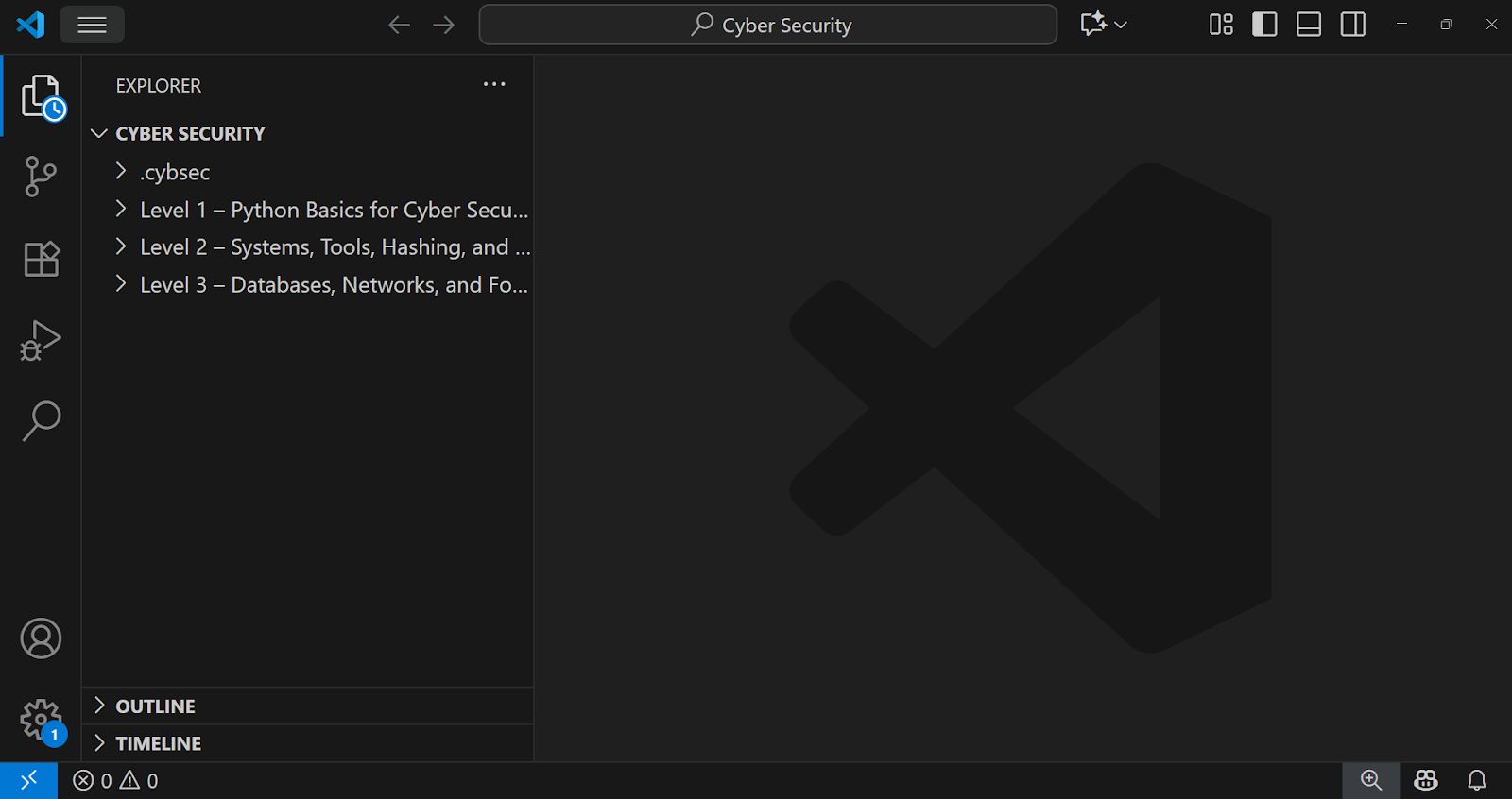Toggle the bottom panel

pos(1309,25)
